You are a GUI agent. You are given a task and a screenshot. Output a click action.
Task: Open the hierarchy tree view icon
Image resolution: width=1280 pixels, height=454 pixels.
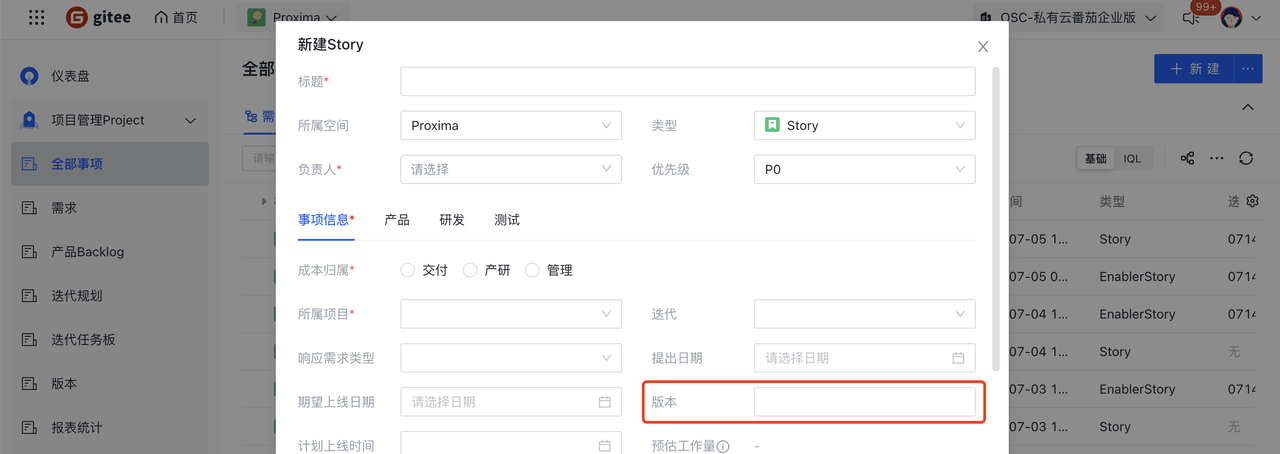click(1188, 158)
